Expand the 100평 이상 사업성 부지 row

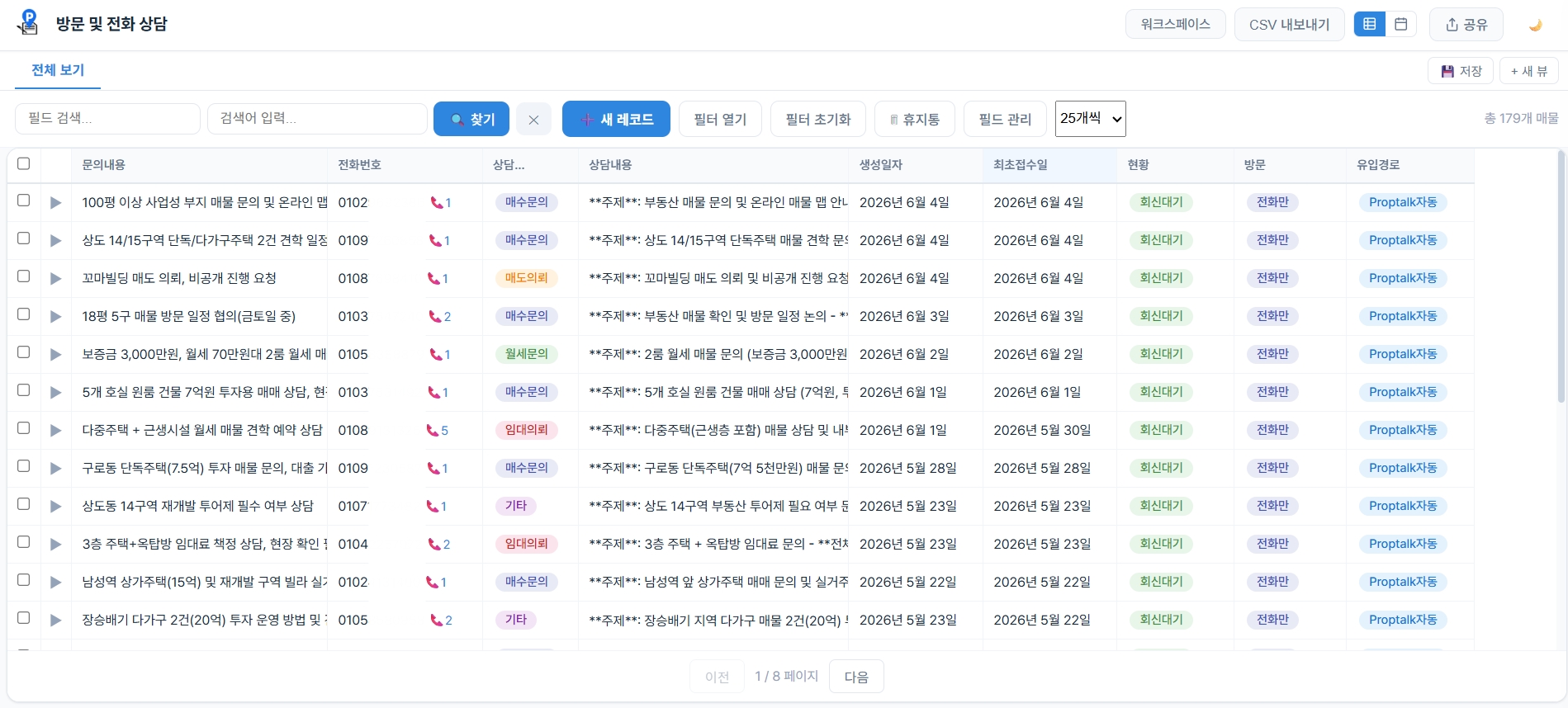pos(55,203)
